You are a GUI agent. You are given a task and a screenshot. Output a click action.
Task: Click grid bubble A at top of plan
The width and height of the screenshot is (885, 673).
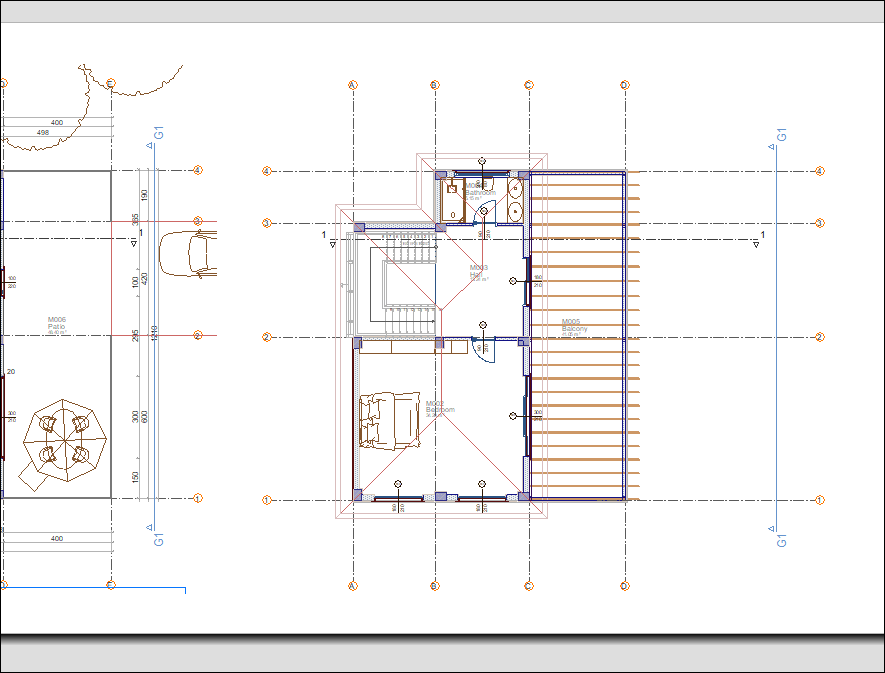(x=353, y=85)
